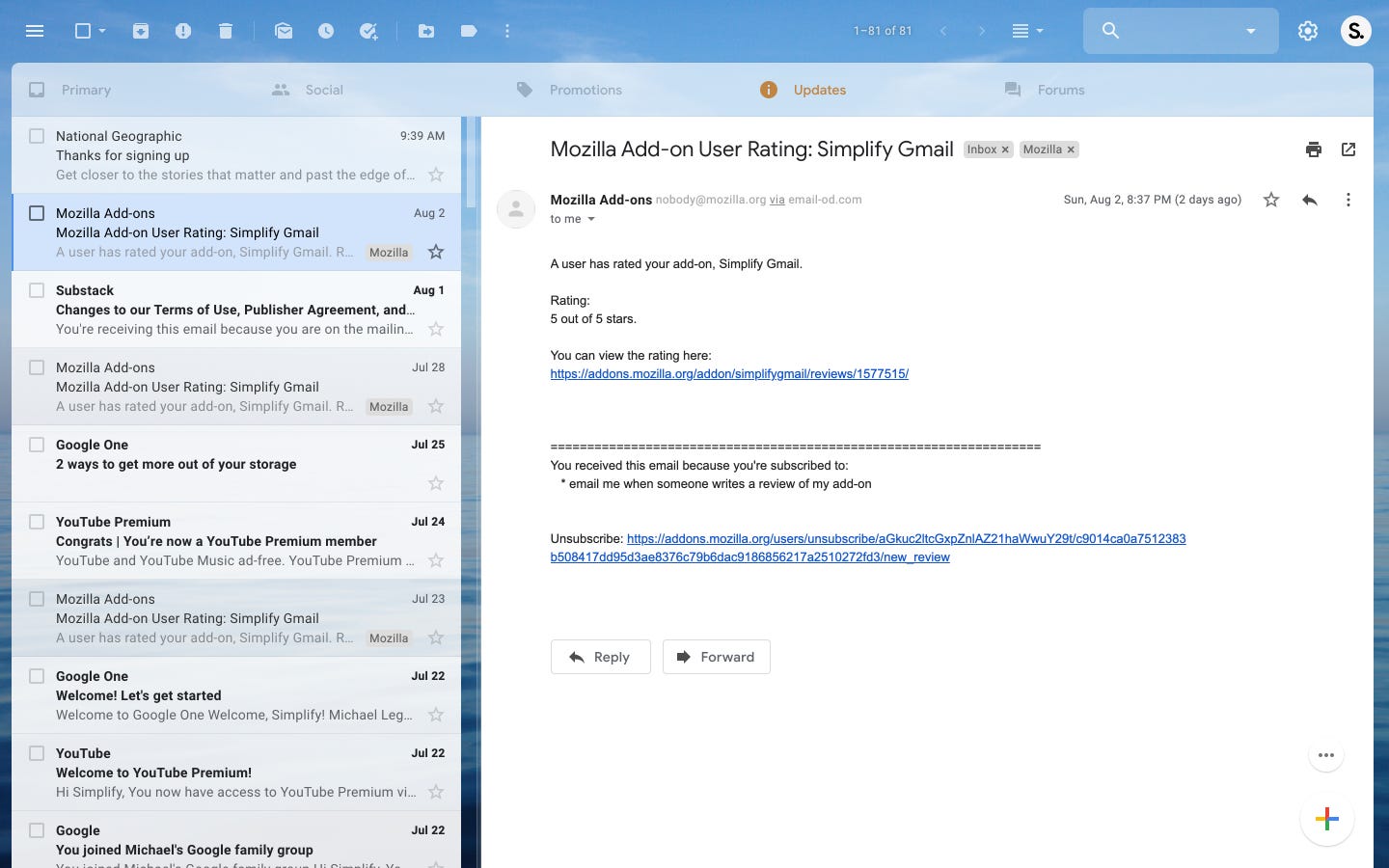
Task: Click the Reply button on the email
Action: [x=600, y=657]
